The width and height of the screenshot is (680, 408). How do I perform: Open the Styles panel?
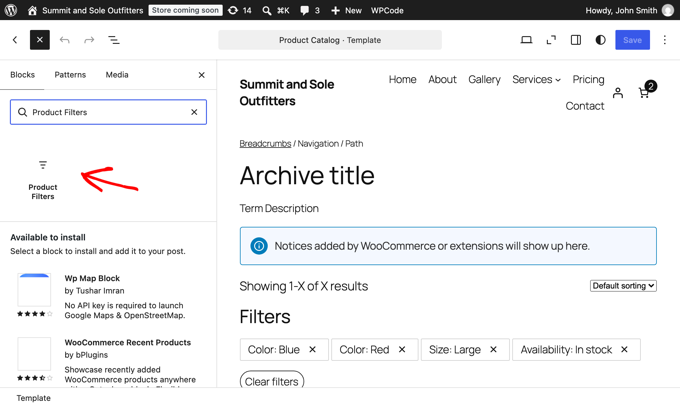(600, 40)
